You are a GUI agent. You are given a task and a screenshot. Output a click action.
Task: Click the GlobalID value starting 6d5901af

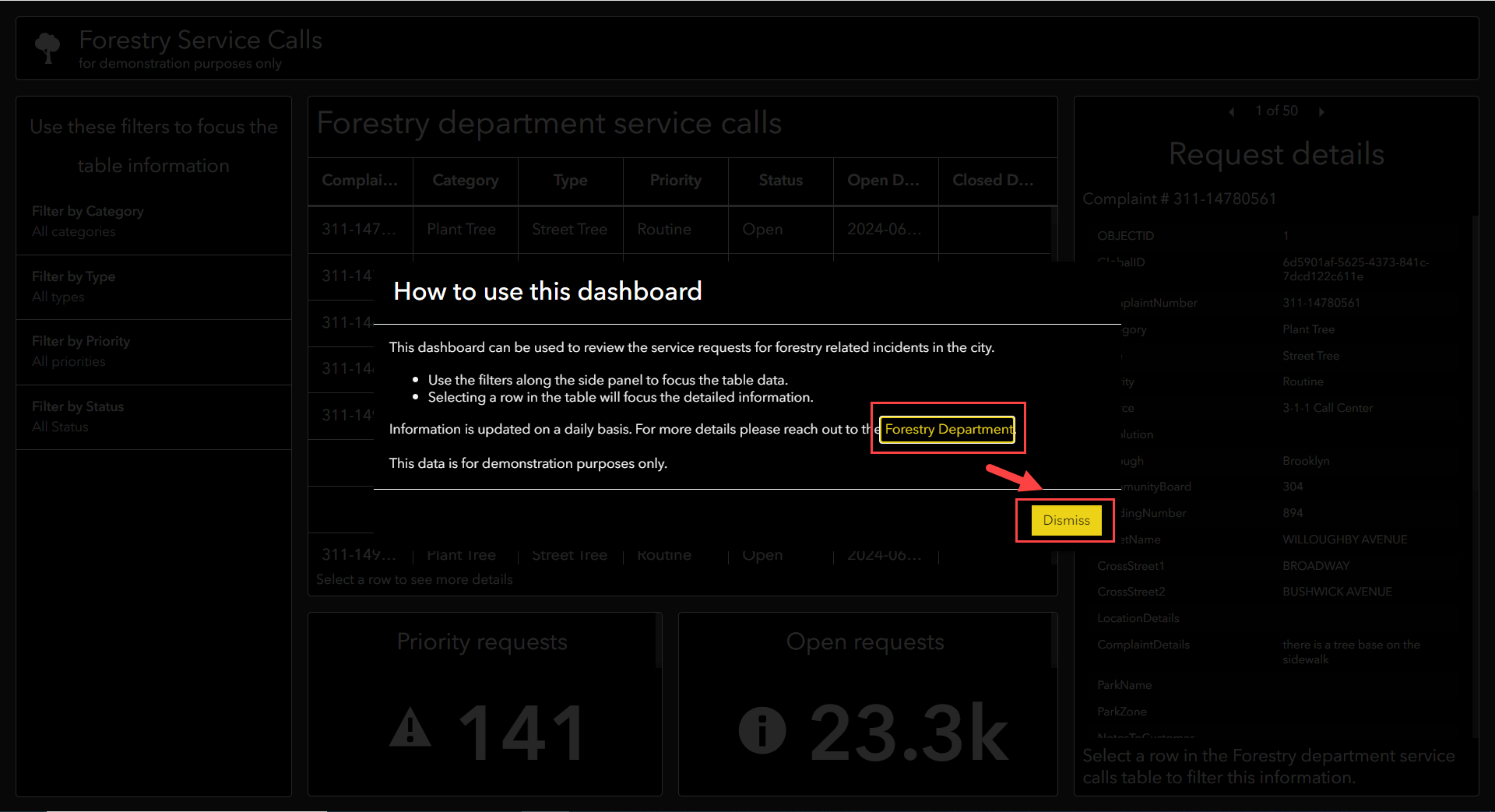coord(1356,269)
